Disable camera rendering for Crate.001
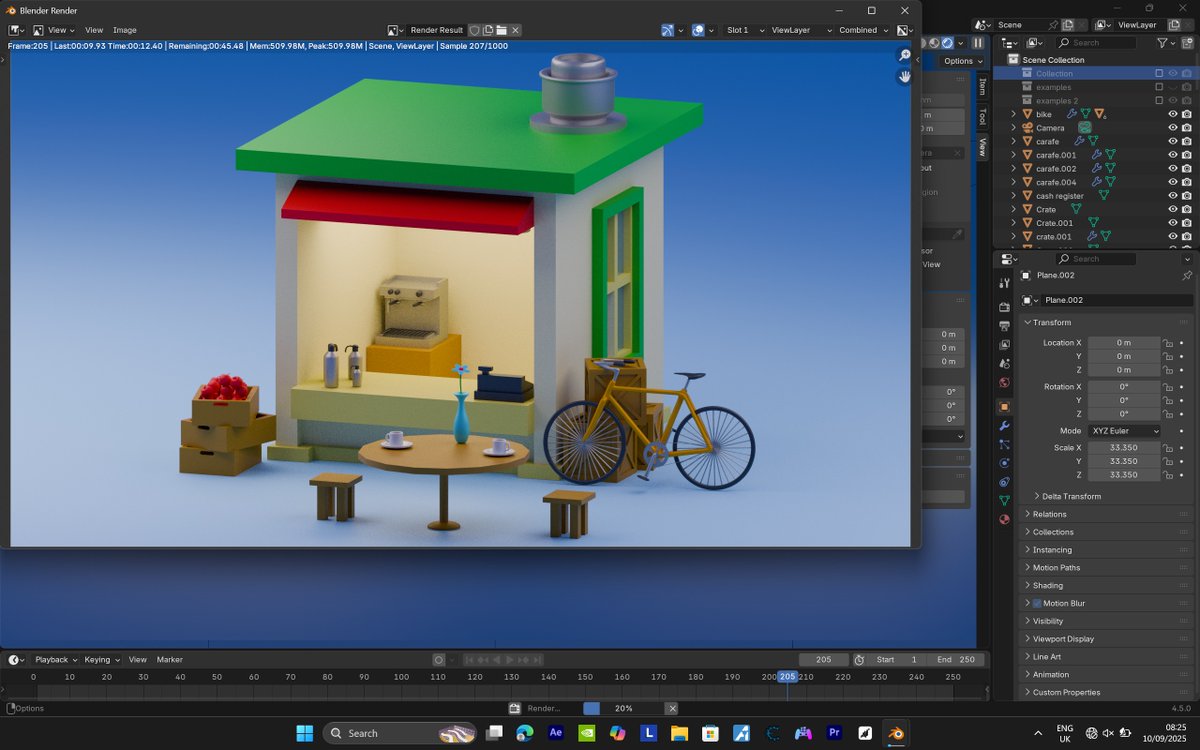 pyautogui.click(x=1187, y=223)
